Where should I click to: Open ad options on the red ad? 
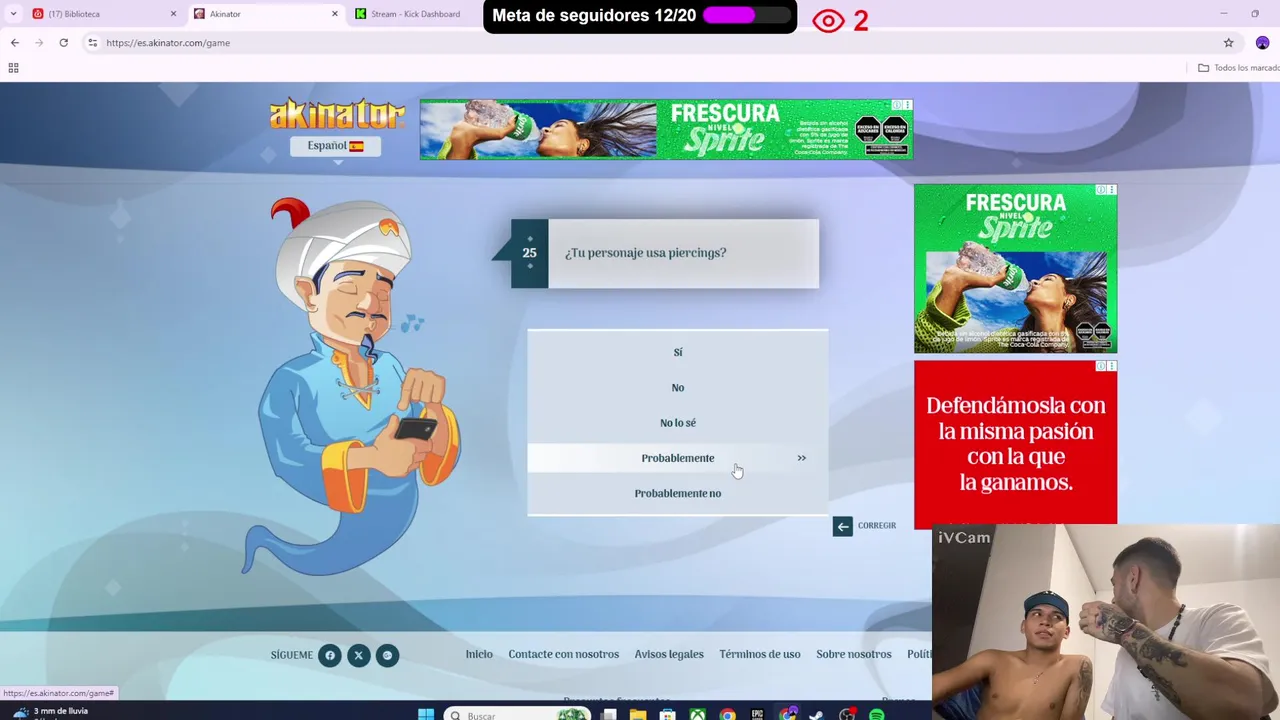1112,367
